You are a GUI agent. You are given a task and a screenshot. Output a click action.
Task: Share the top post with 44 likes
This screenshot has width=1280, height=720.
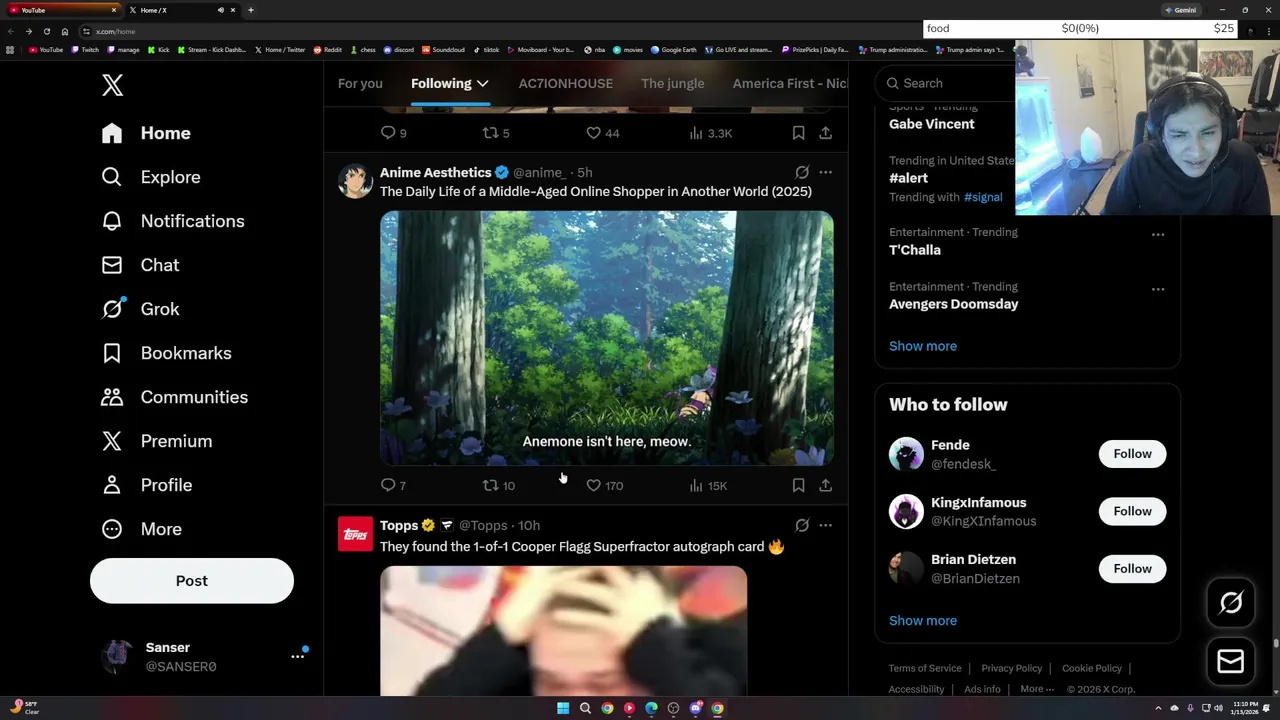tap(825, 132)
